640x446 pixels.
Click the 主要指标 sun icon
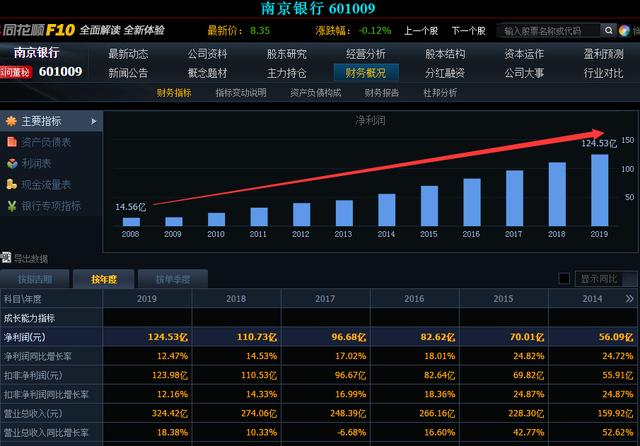point(11,121)
